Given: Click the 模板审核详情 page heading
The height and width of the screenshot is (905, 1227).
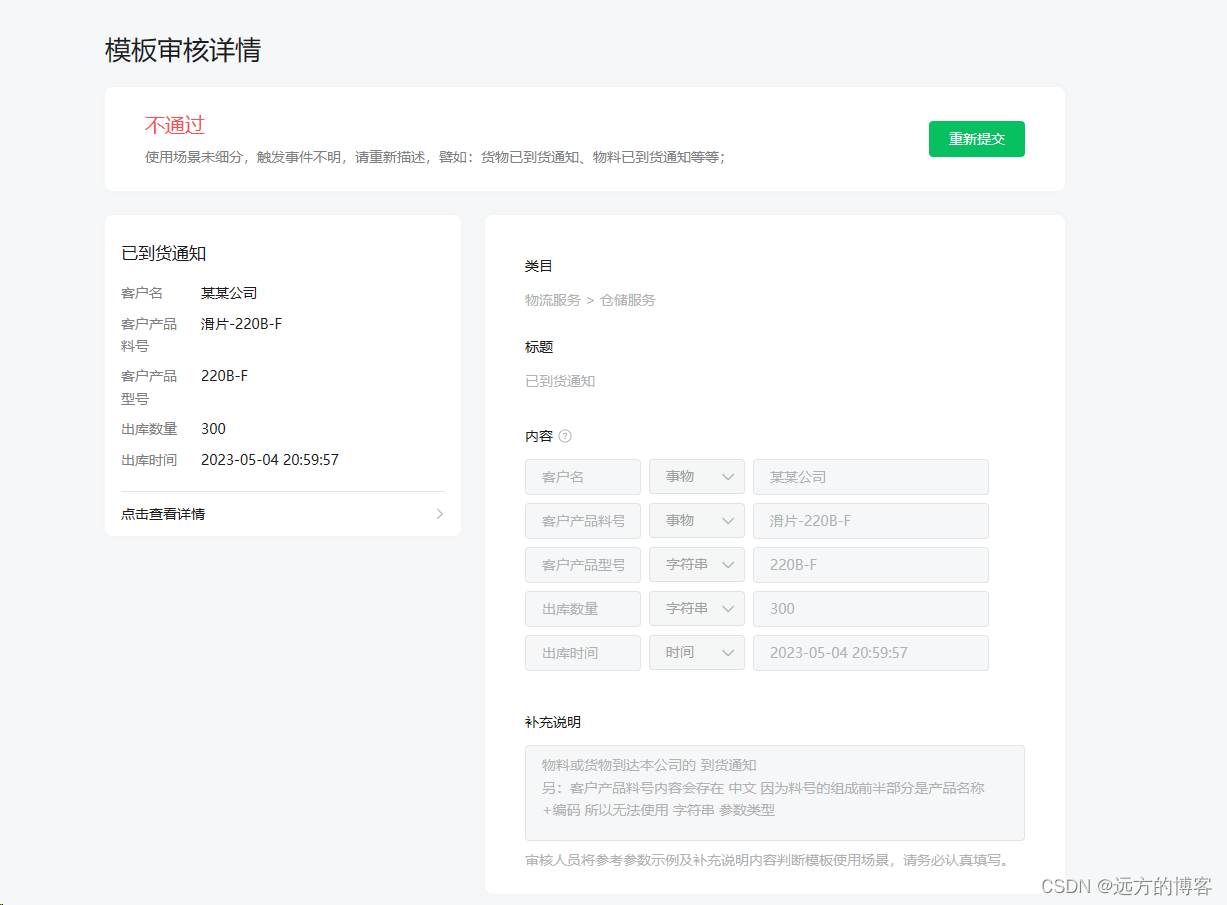Looking at the screenshot, I should [183, 50].
